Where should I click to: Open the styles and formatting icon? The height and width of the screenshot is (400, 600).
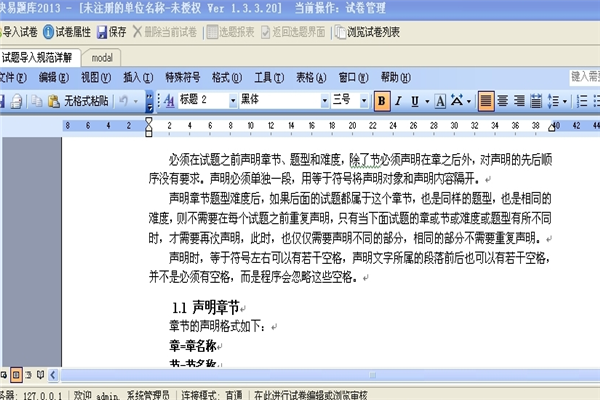(x=169, y=101)
